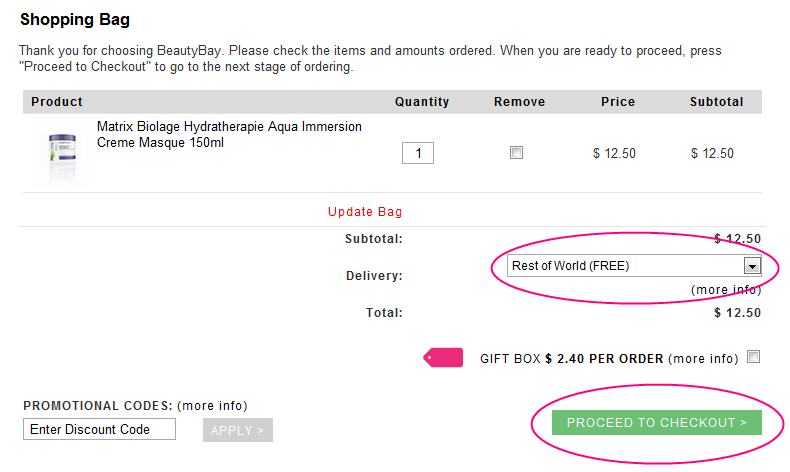Tick the Remove checkbox for the masque

516,153
